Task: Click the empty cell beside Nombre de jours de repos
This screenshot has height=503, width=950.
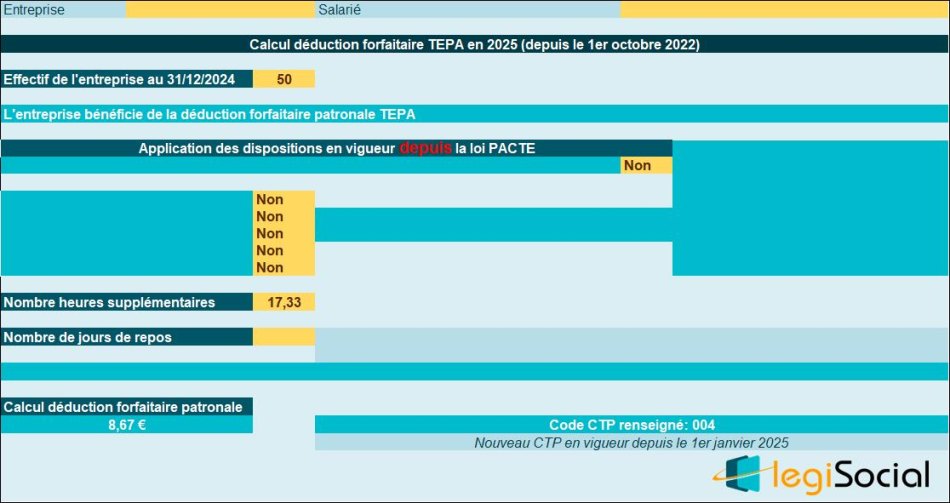Action: tap(284, 337)
